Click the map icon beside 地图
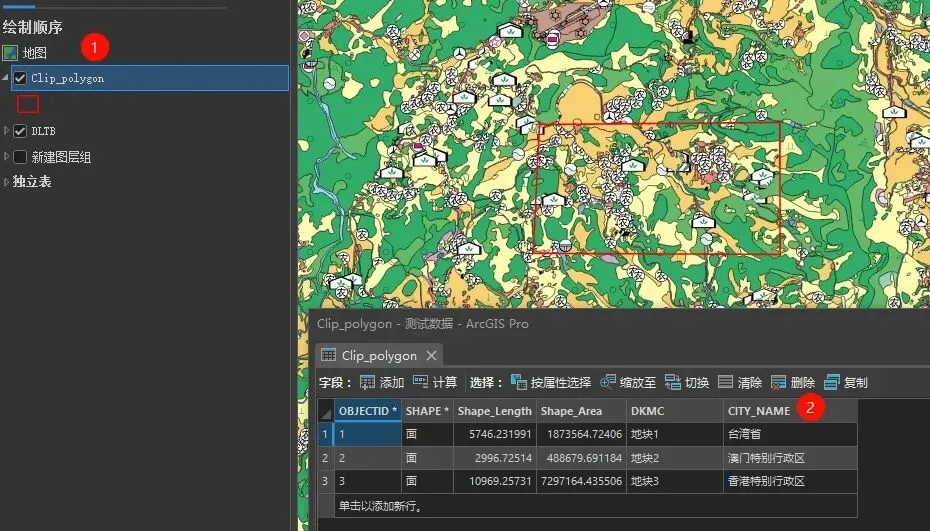The width and height of the screenshot is (930, 531). (10, 53)
